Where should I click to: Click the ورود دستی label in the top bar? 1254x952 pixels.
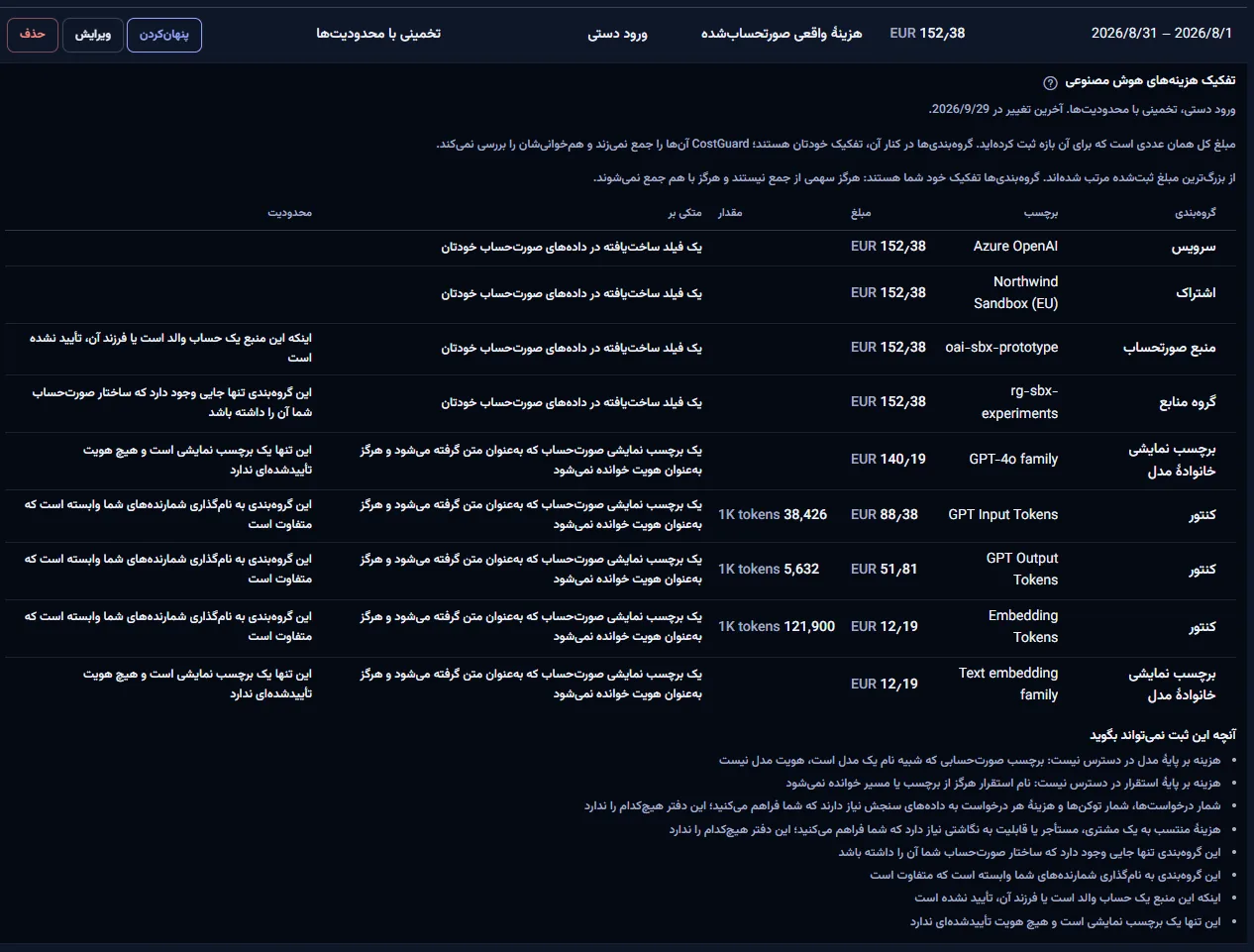click(617, 34)
